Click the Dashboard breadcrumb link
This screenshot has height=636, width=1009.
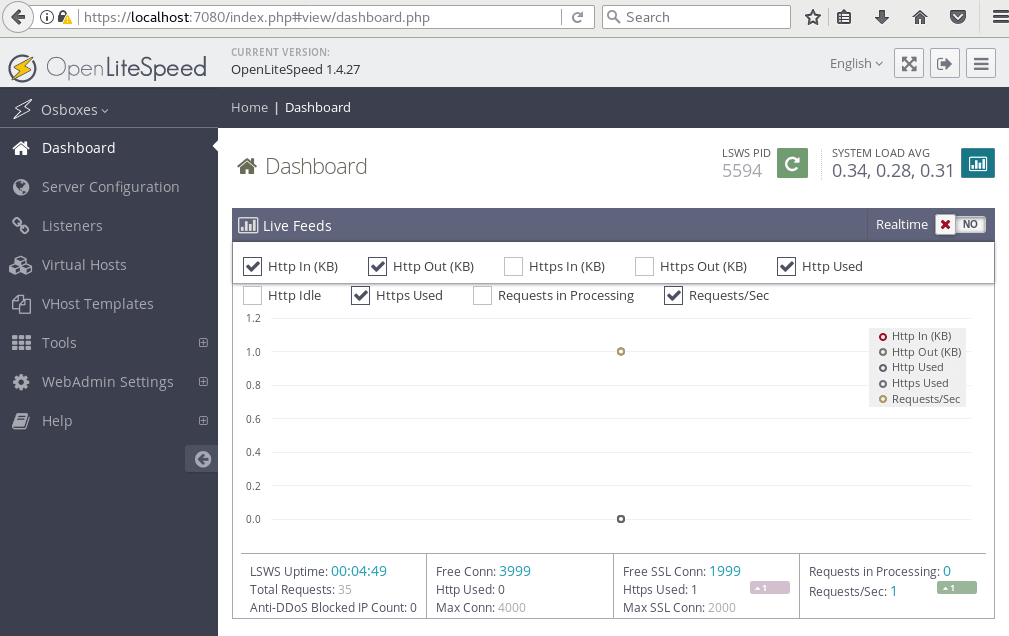[318, 108]
